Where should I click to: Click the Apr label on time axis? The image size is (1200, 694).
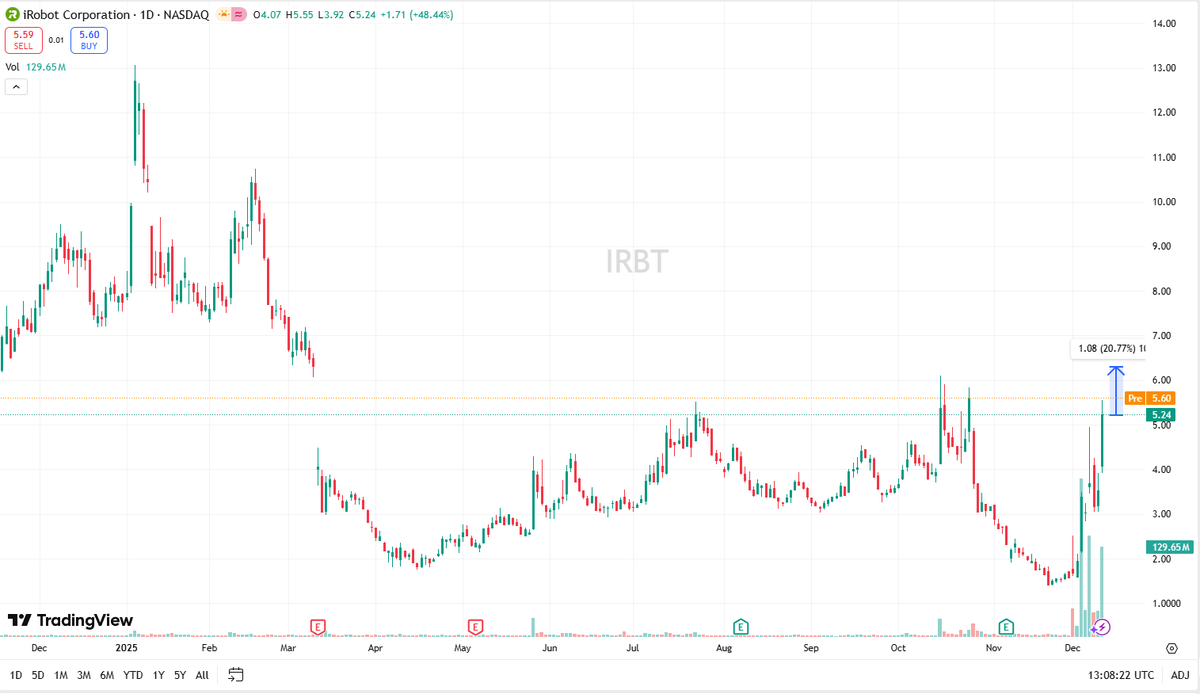(376, 648)
